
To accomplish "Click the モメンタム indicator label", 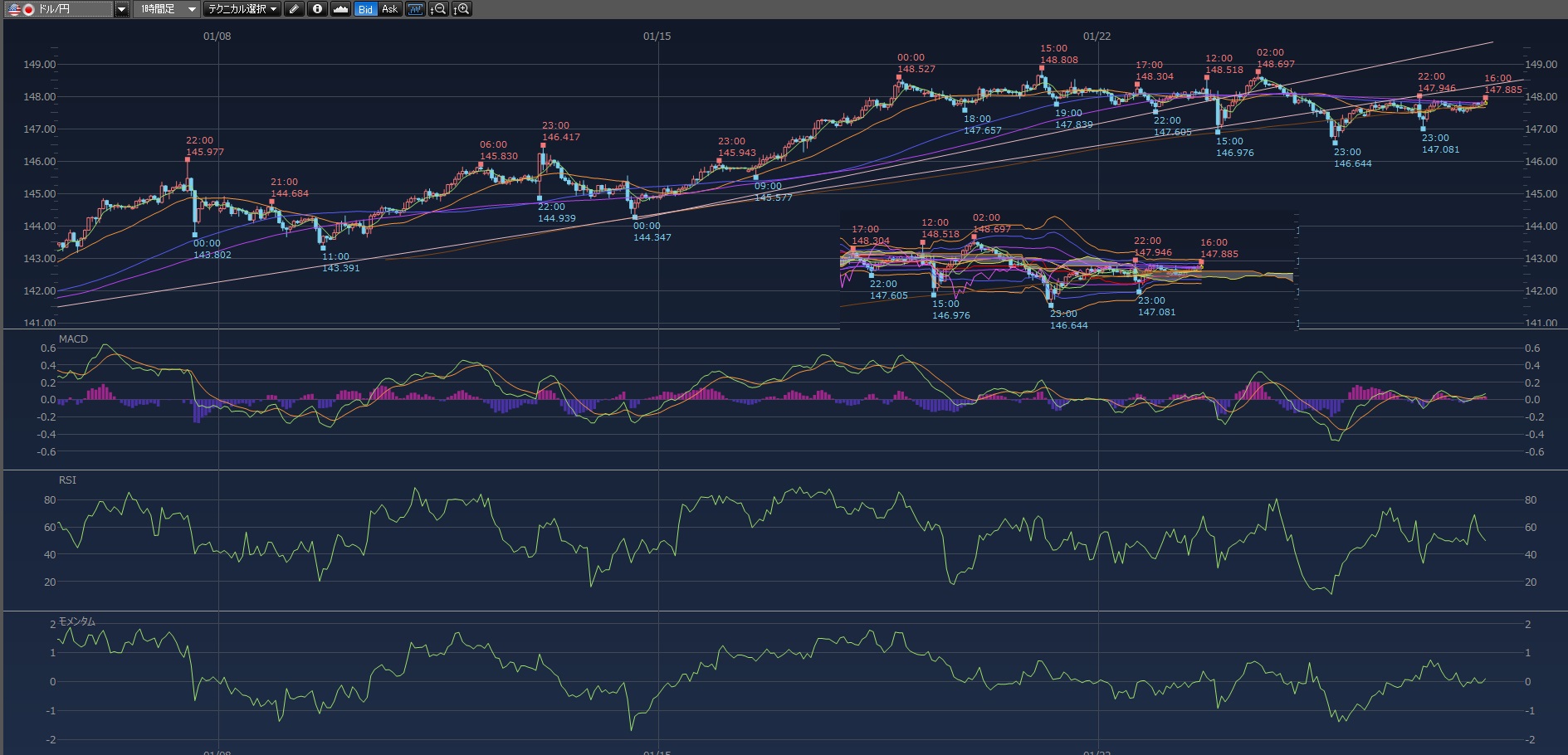I will click(76, 621).
